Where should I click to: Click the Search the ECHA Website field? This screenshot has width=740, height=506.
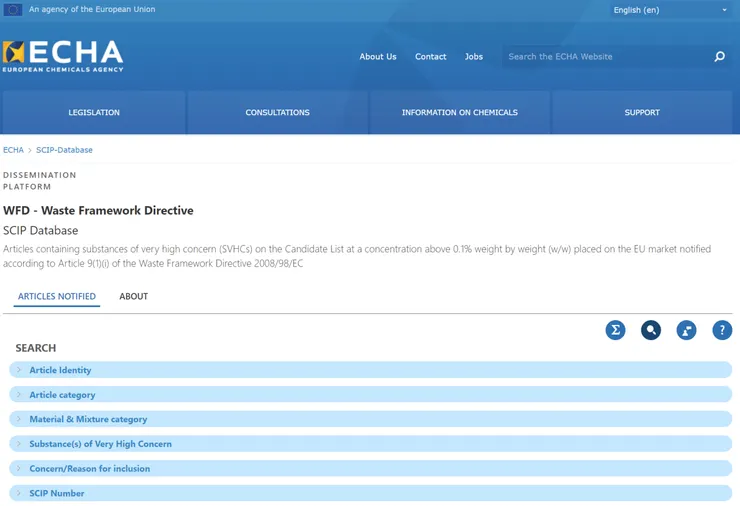[605, 57]
